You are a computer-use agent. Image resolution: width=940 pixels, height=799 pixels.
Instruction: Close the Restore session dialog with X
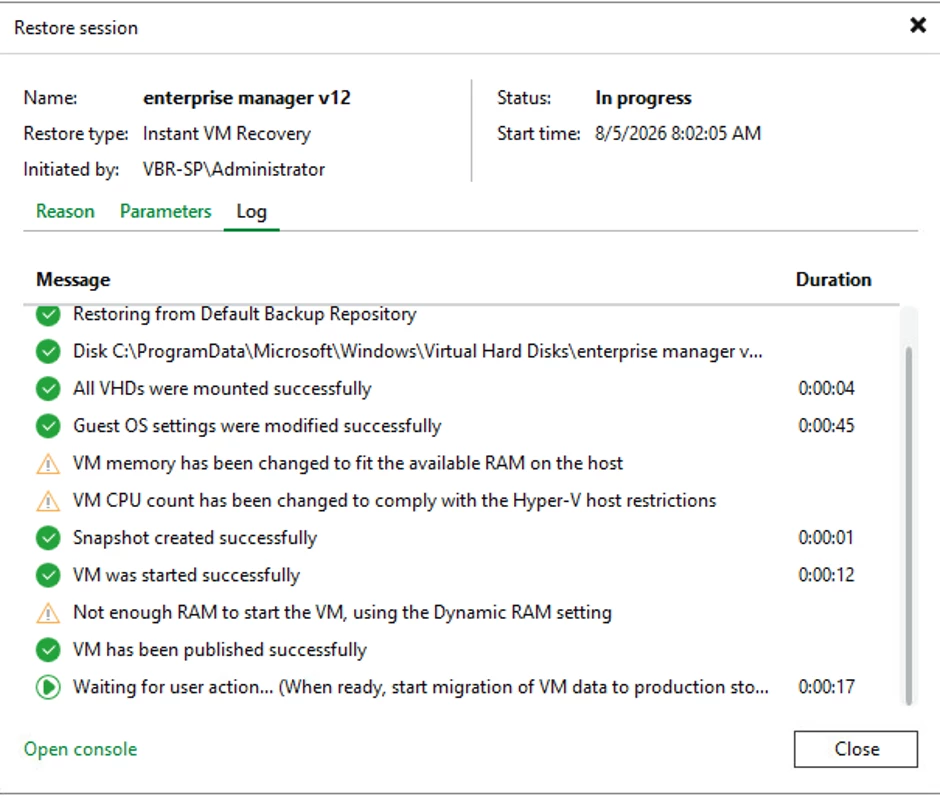click(x=917, y=25)
